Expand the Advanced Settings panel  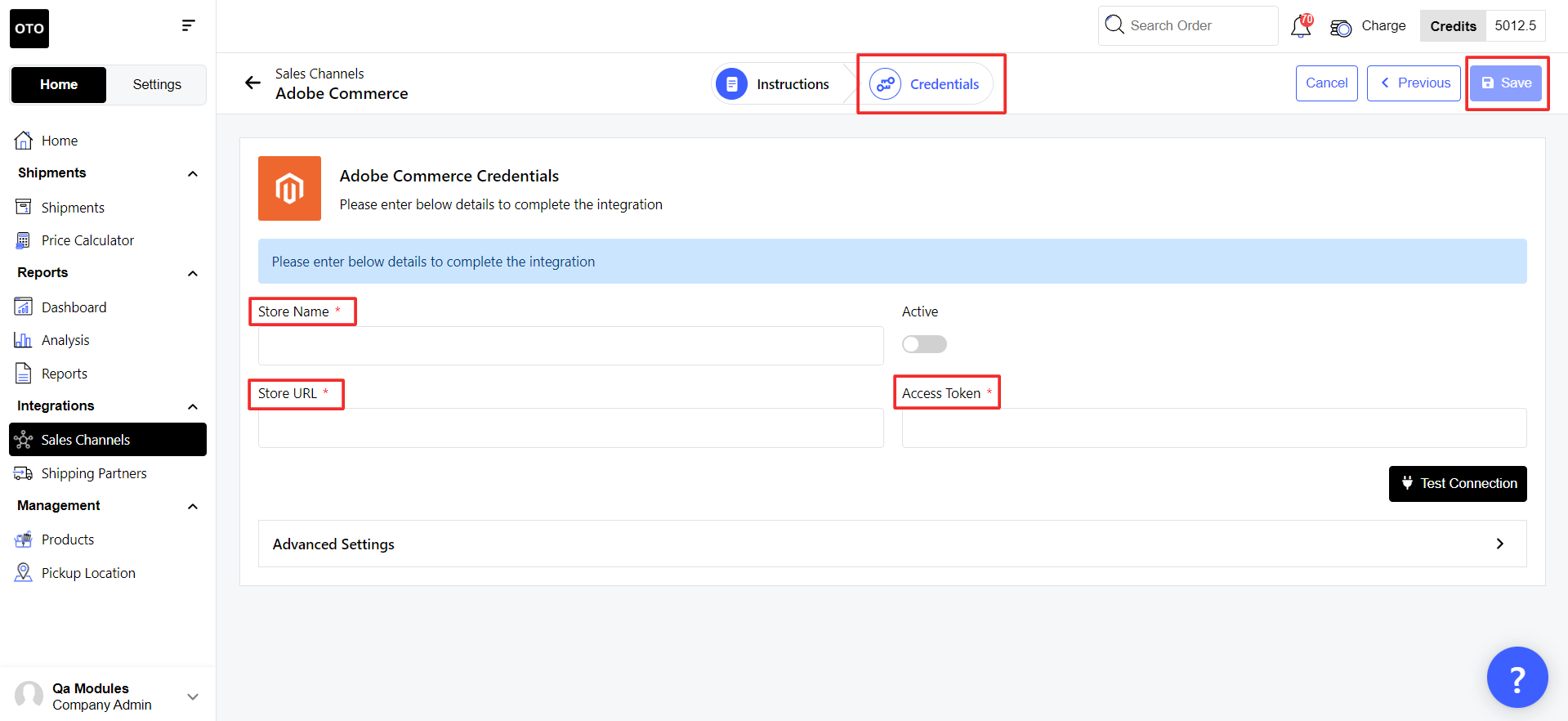[892, 544]
